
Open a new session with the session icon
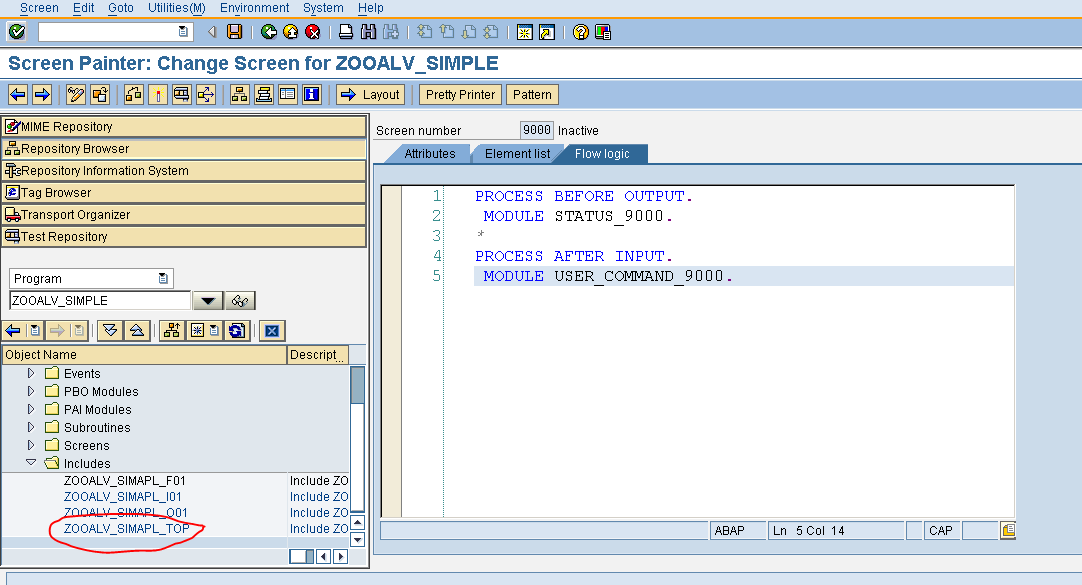point(525,31)
